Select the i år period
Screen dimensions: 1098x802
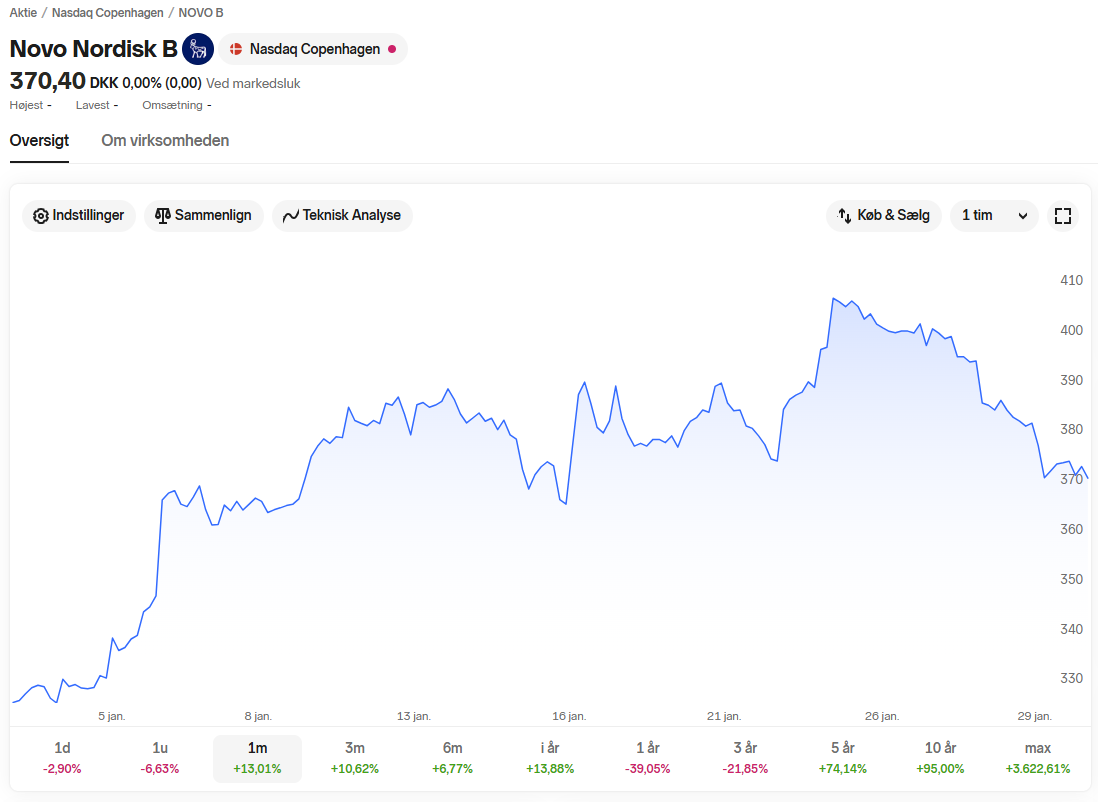click(x=550, y=759)
